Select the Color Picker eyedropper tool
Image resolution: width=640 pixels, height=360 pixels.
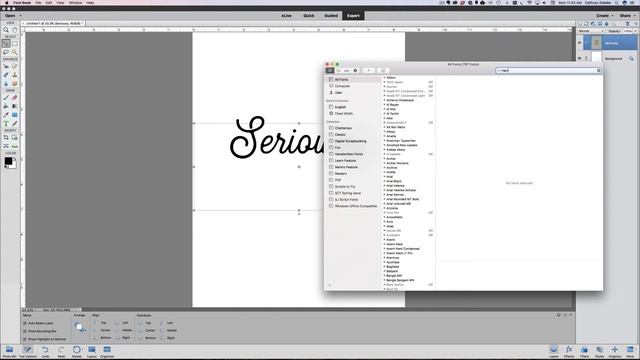6,115
